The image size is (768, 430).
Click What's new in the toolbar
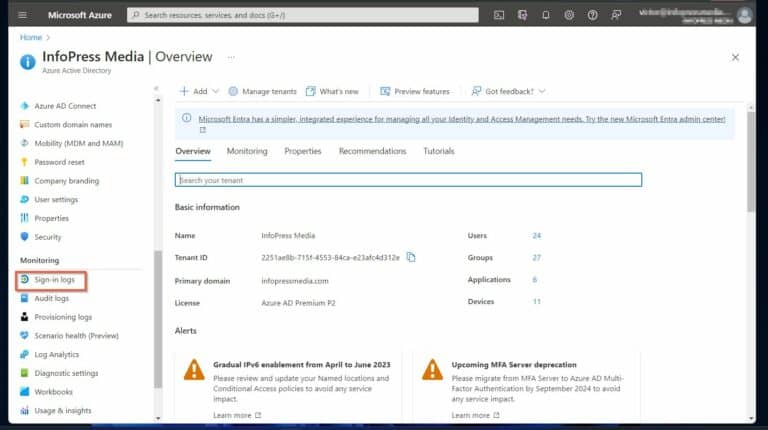332,91
